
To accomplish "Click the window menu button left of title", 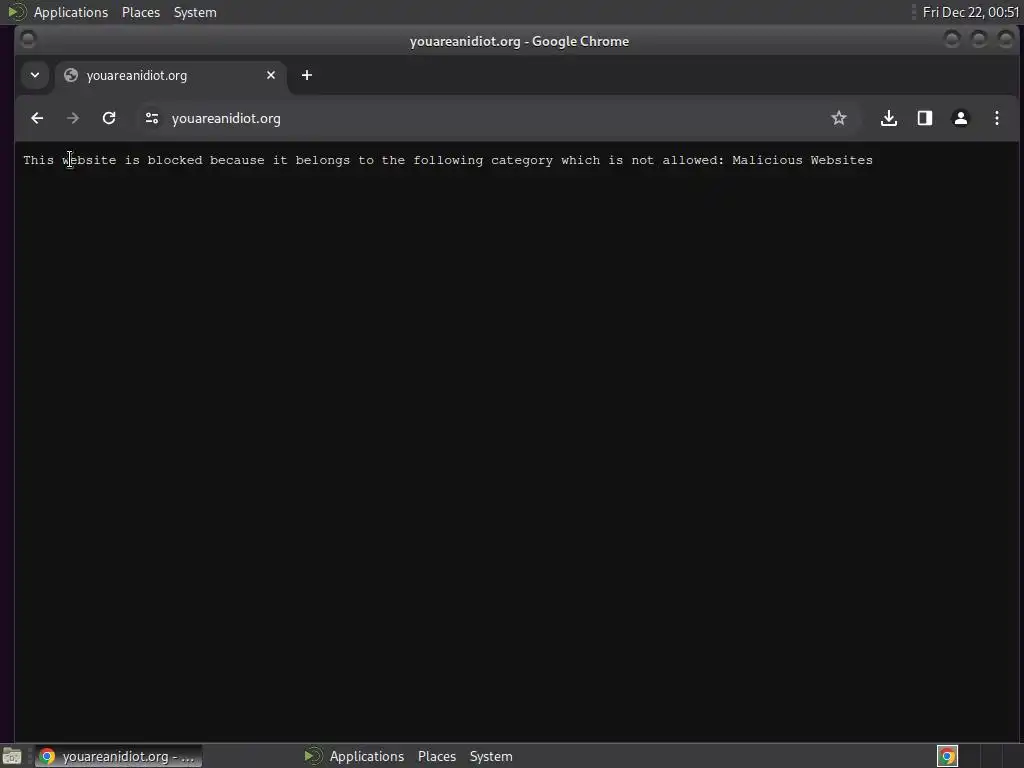I will pos(27,39).
